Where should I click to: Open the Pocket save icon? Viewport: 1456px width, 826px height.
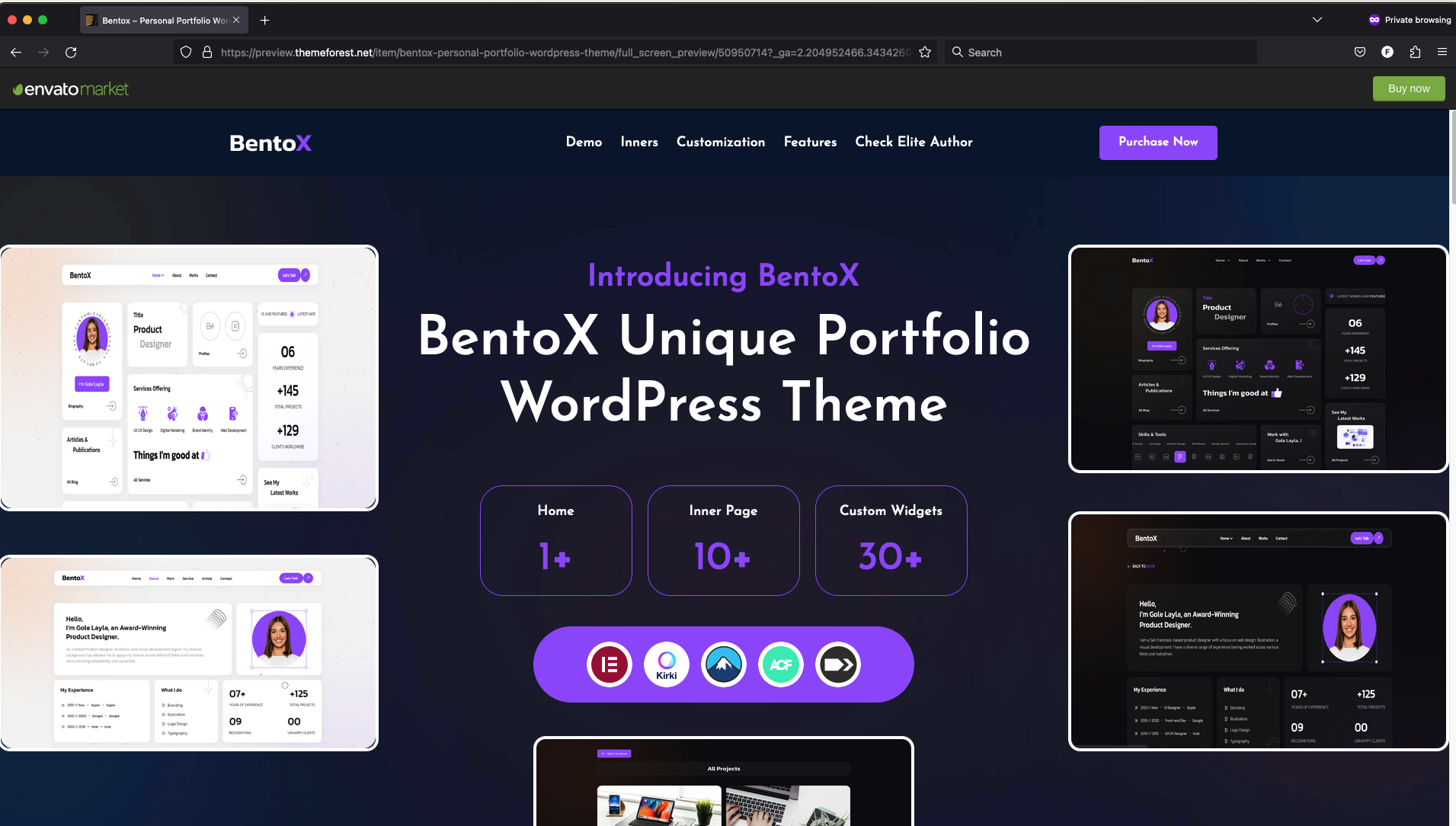[1360, 53]
